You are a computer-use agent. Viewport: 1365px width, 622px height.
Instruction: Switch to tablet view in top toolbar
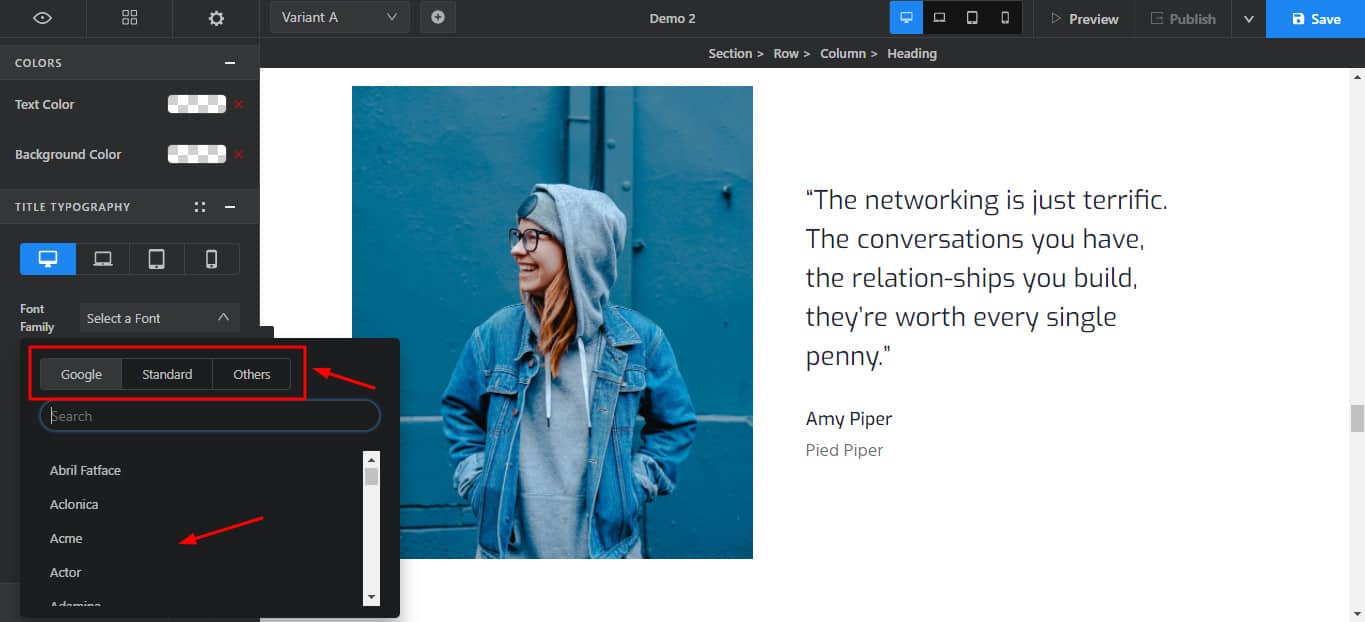pos(972,18)
